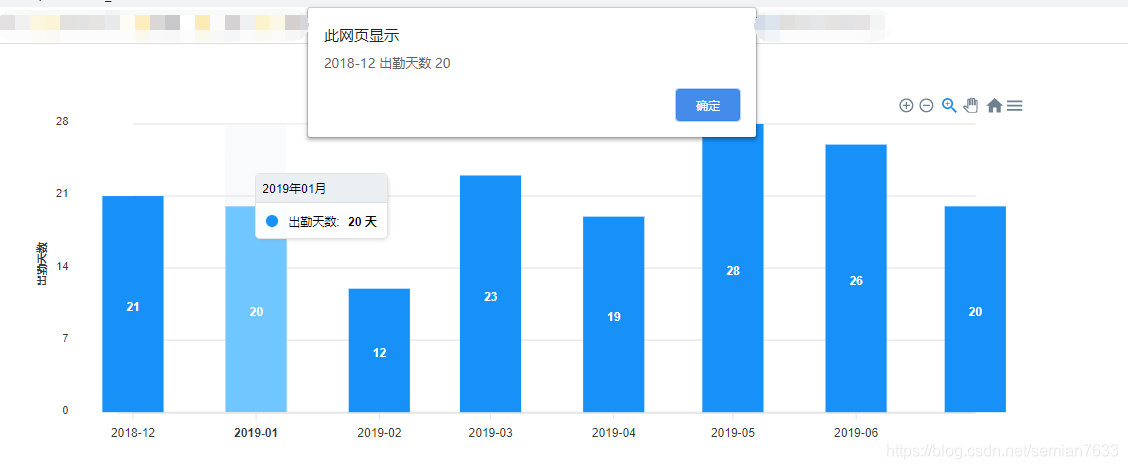Image resolution: width=1128 pixels, height=469 pixels.
Task: Click the chart zoom out minus icon
Action: click(927, 106)
